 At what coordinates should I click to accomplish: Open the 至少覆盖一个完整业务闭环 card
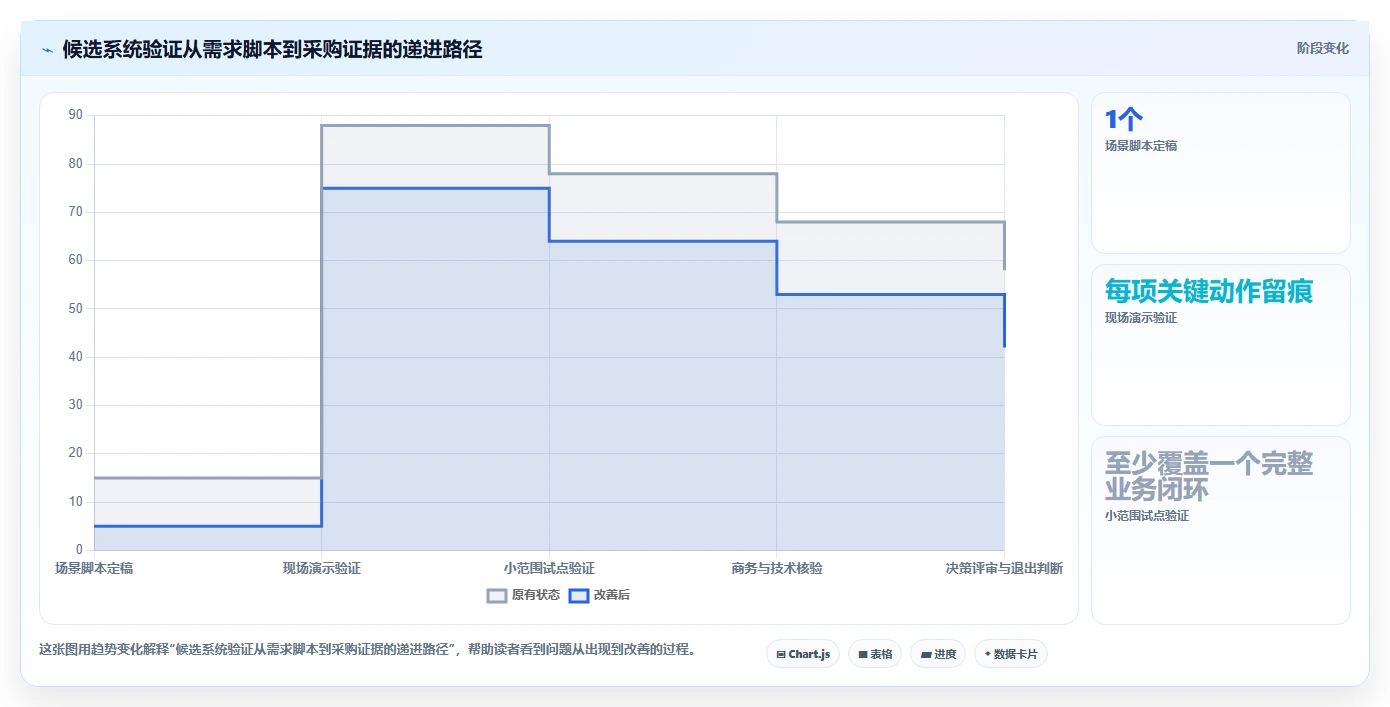1221,530
